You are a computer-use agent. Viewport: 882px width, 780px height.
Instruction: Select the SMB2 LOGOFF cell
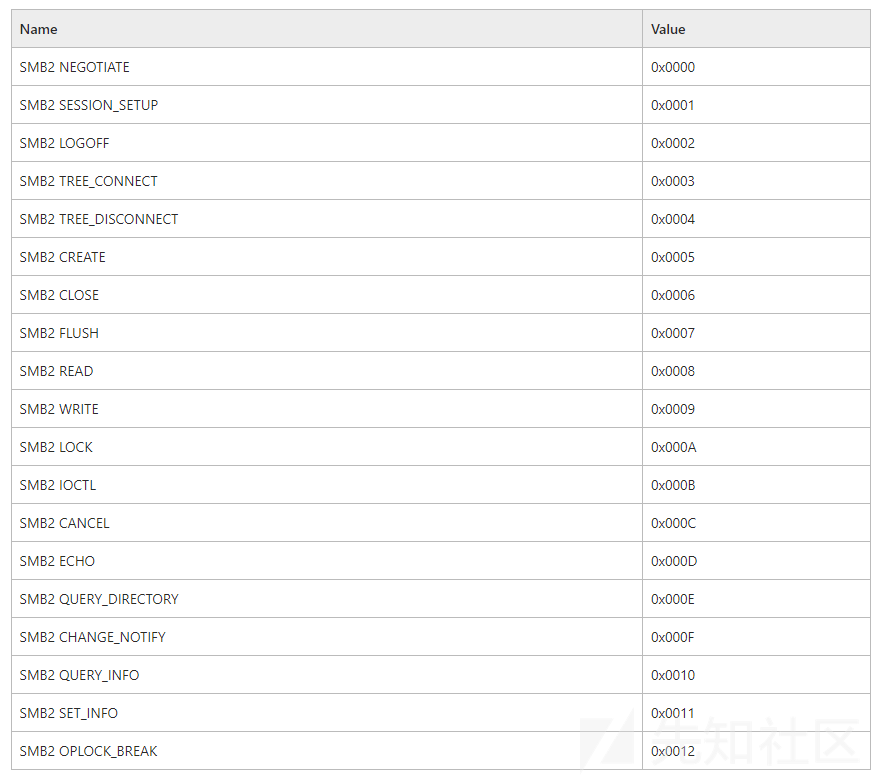[64, 143]
